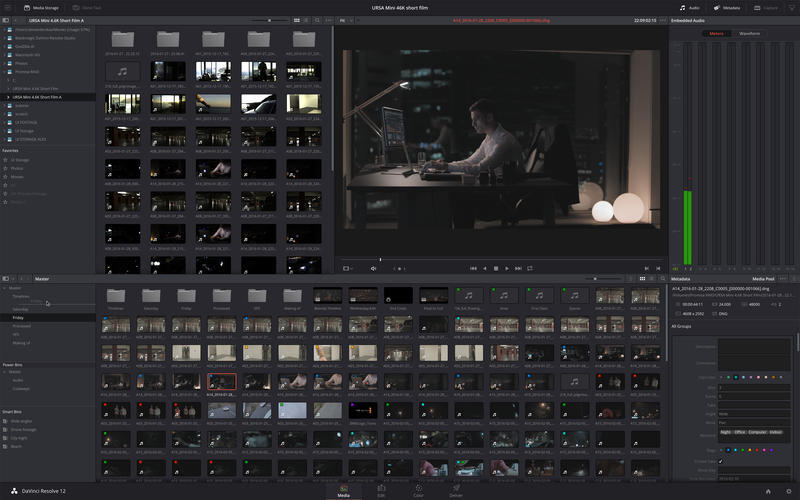The image size is (800, 500).
Task: Toggle loop playback icon in viewer
Action: [x=530, y=268]
